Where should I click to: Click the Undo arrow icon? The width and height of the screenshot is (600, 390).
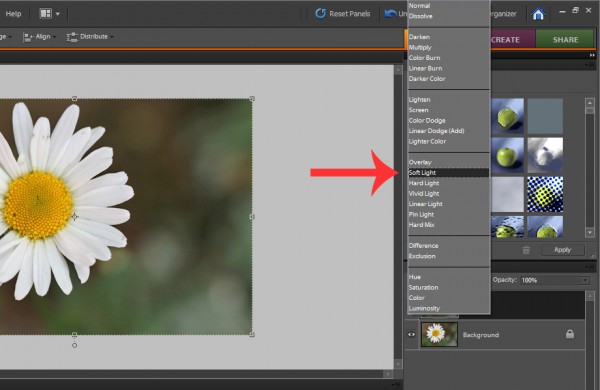point(390,14)
